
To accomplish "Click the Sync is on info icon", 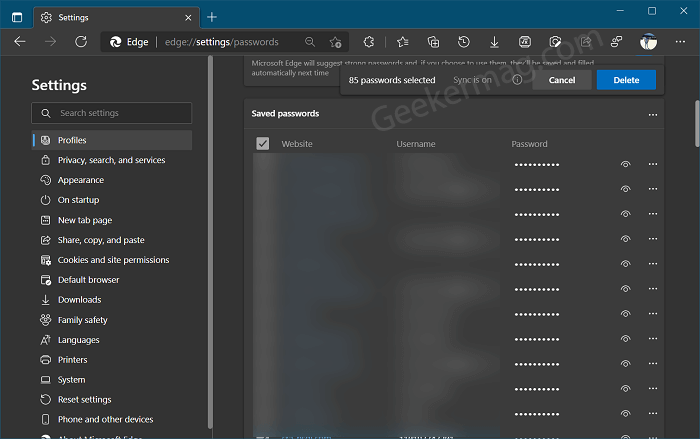I will [x=517, y=80].
